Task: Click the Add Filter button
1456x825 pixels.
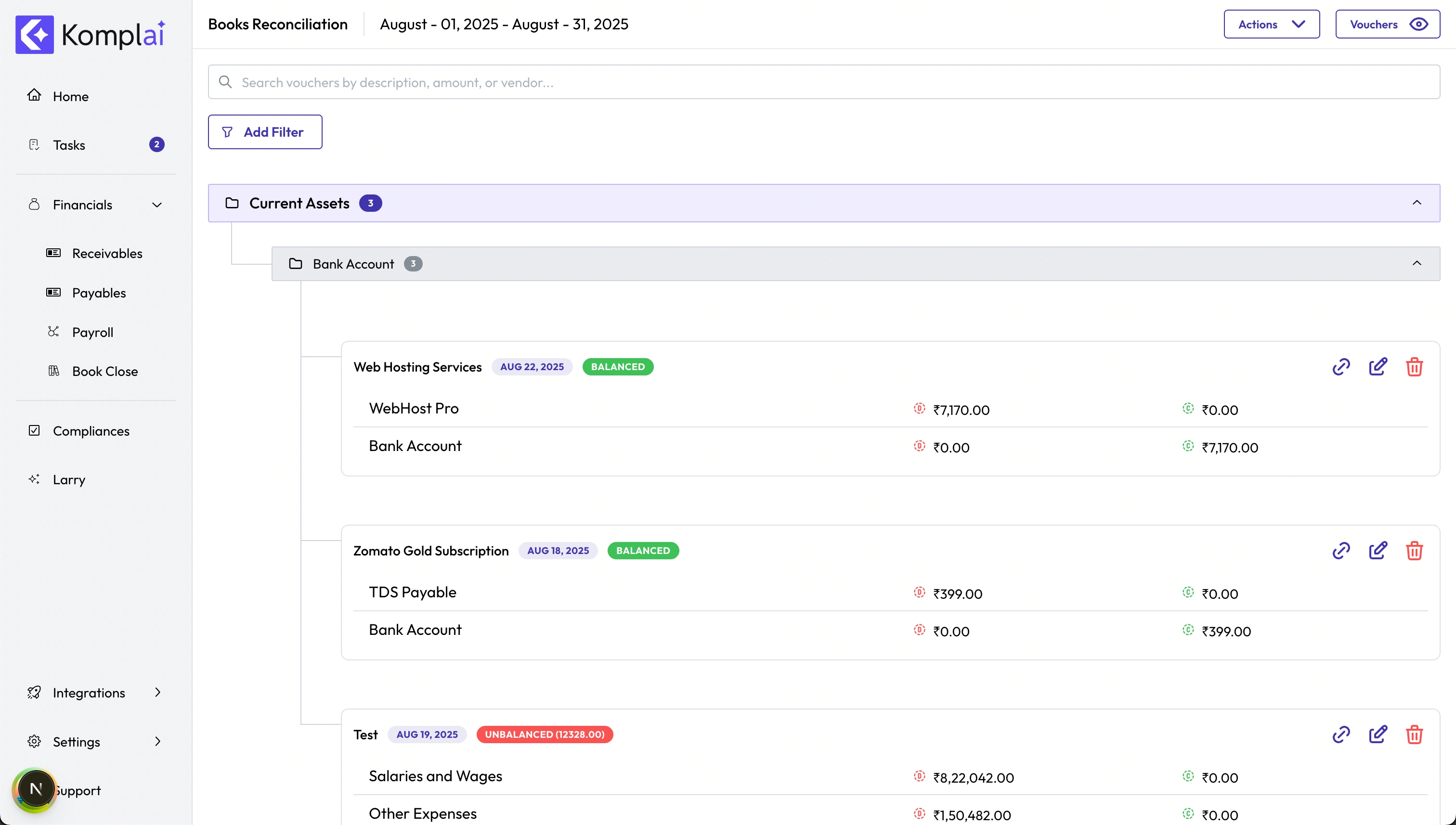Action: 265,132
